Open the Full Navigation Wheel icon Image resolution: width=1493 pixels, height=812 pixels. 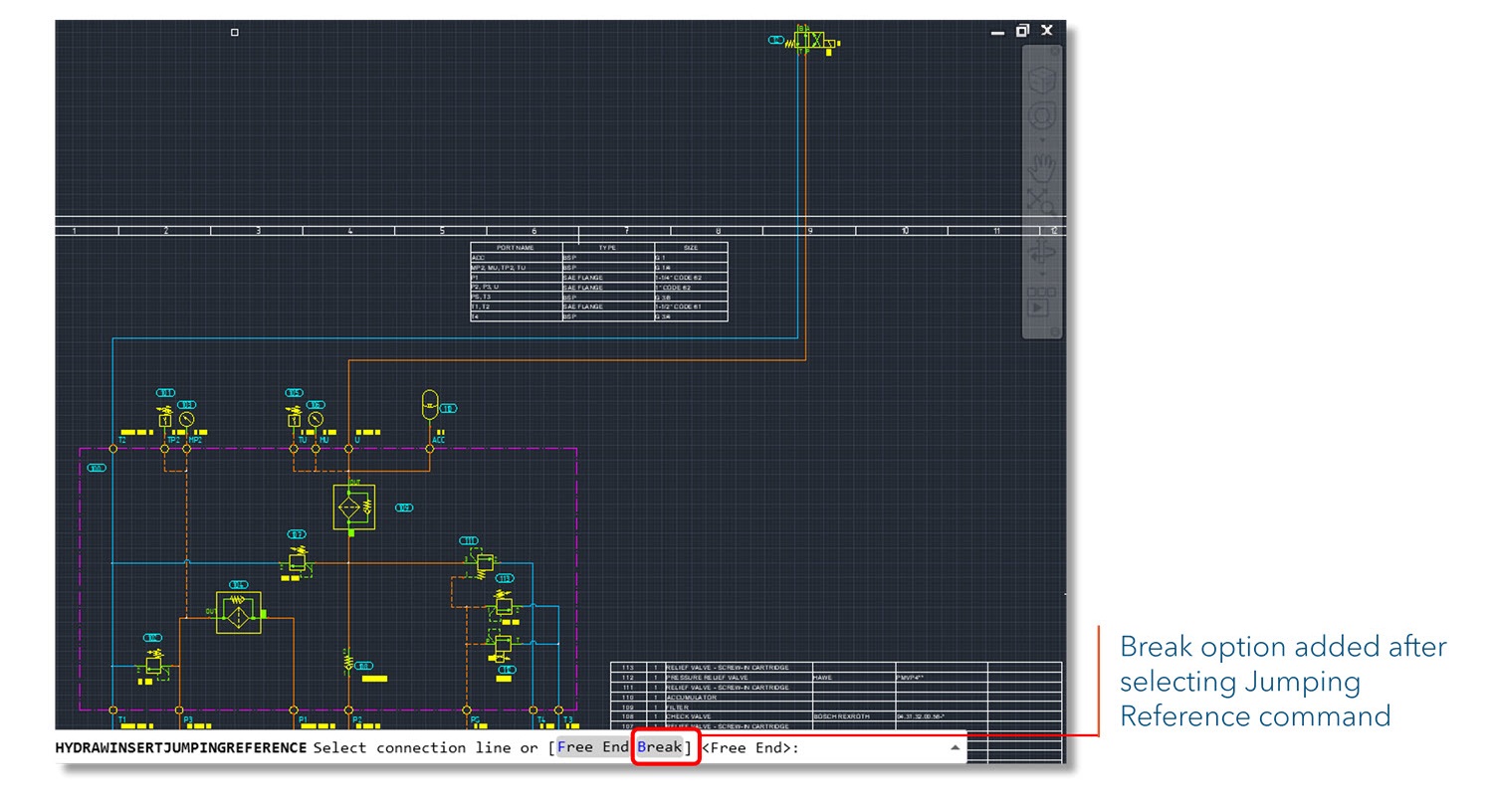point(1043,116)
